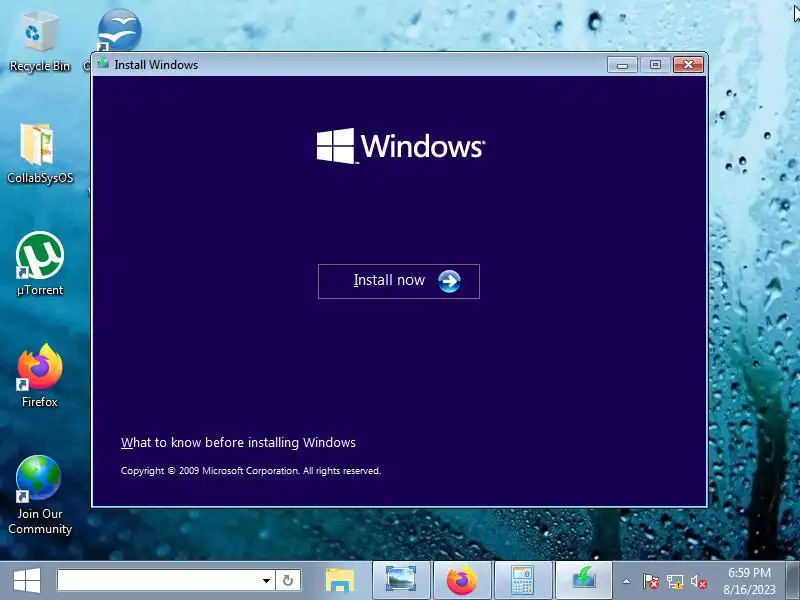Open the partially hidden OpenOffice desktop shortcut
Viewport: 800px width, 600px height.
[118, 31]
